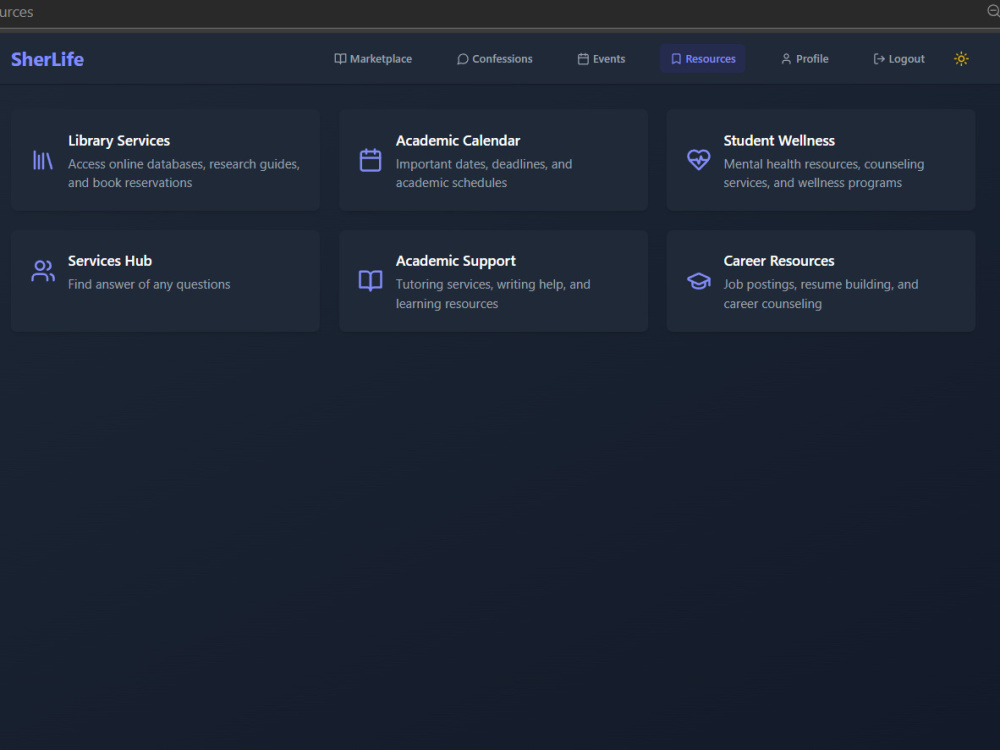This screenshot has width=1000, height=750.
Task: Click the Library Services books icon
Action: coord(42,160)
